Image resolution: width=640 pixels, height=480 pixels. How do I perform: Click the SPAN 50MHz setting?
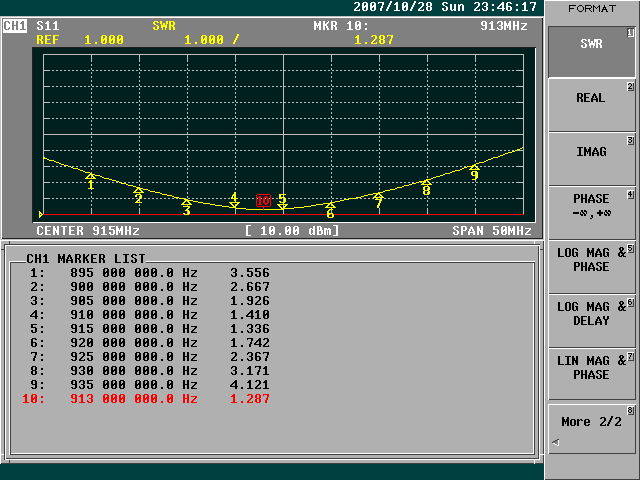click(492, 231)
